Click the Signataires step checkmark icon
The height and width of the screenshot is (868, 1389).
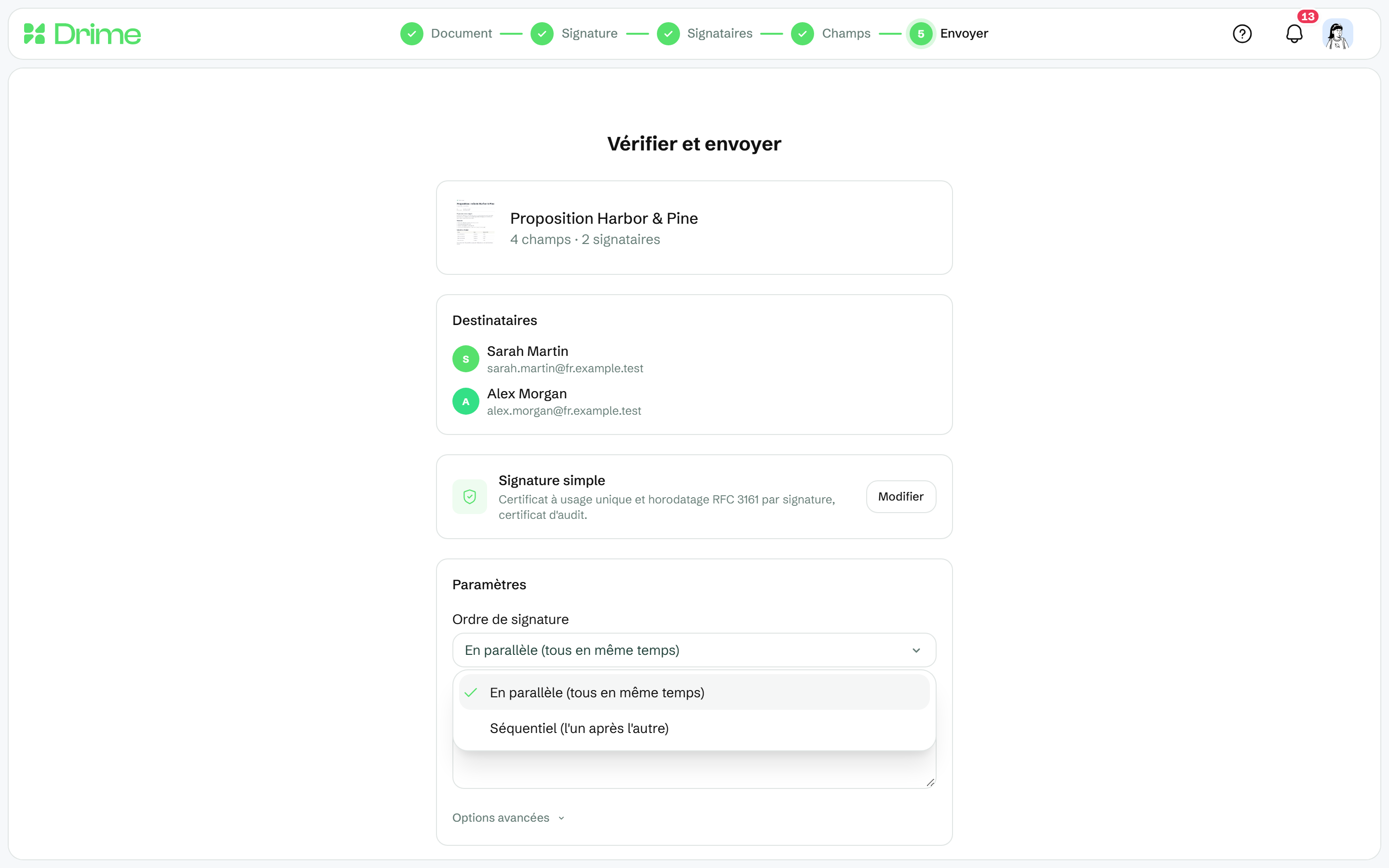[668, 34]
